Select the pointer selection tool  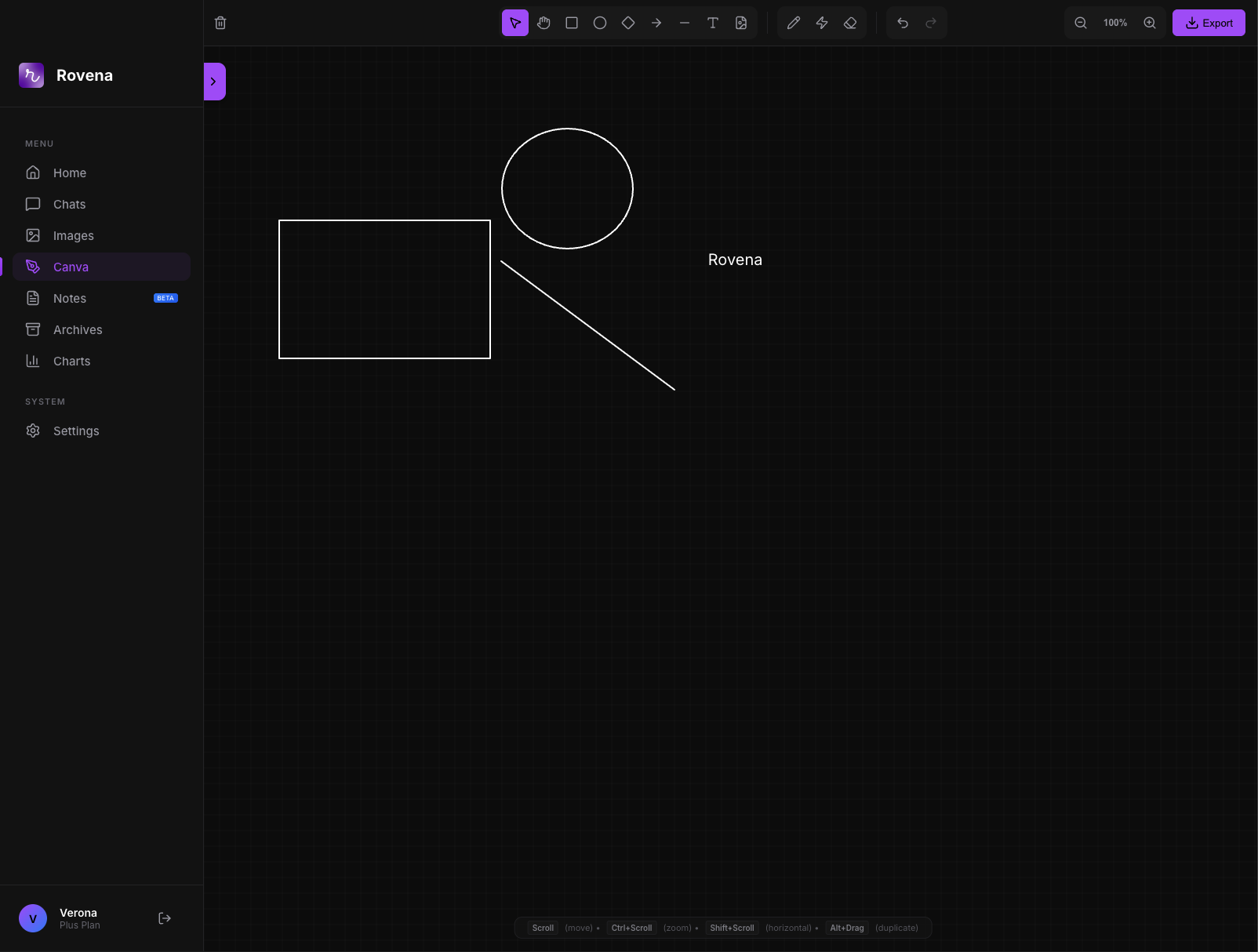[x=515, y=23]
